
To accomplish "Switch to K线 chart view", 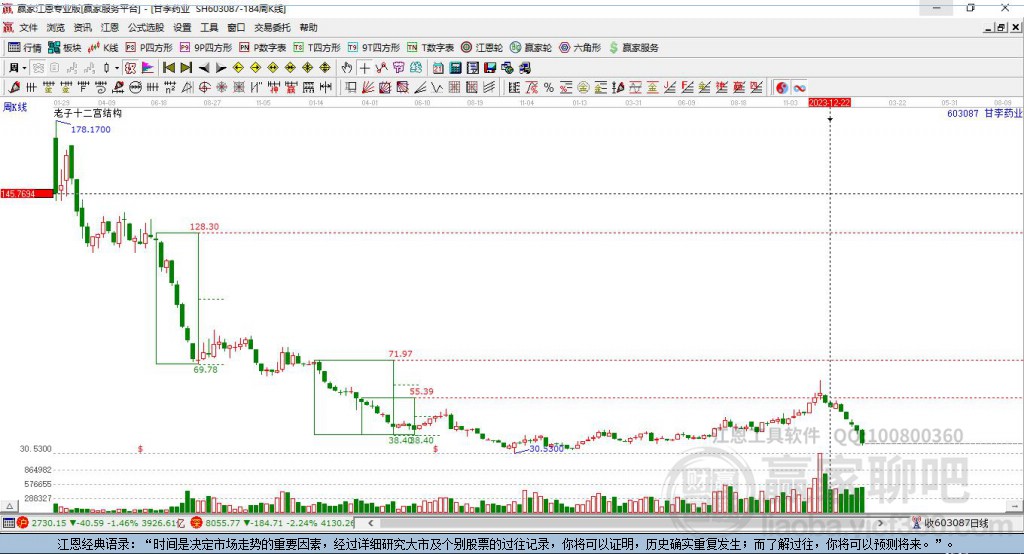I will point(103,48).
